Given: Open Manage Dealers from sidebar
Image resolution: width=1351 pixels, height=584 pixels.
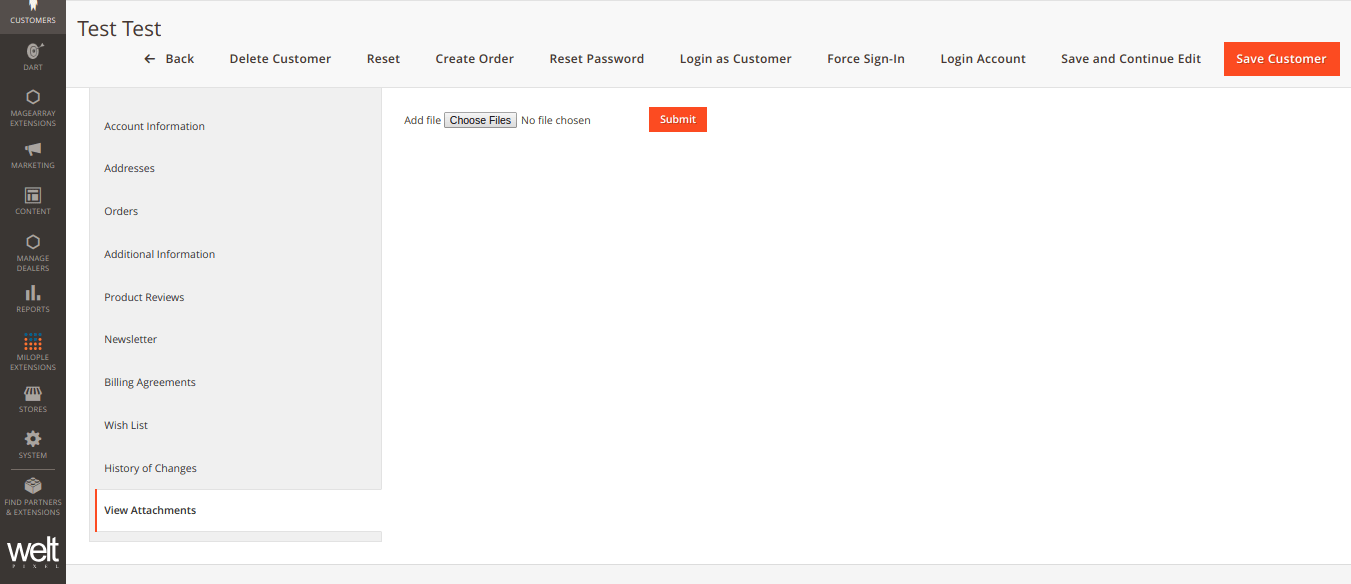Looking at the screenshot, I should pyautogui.click(x=32, y=252).
